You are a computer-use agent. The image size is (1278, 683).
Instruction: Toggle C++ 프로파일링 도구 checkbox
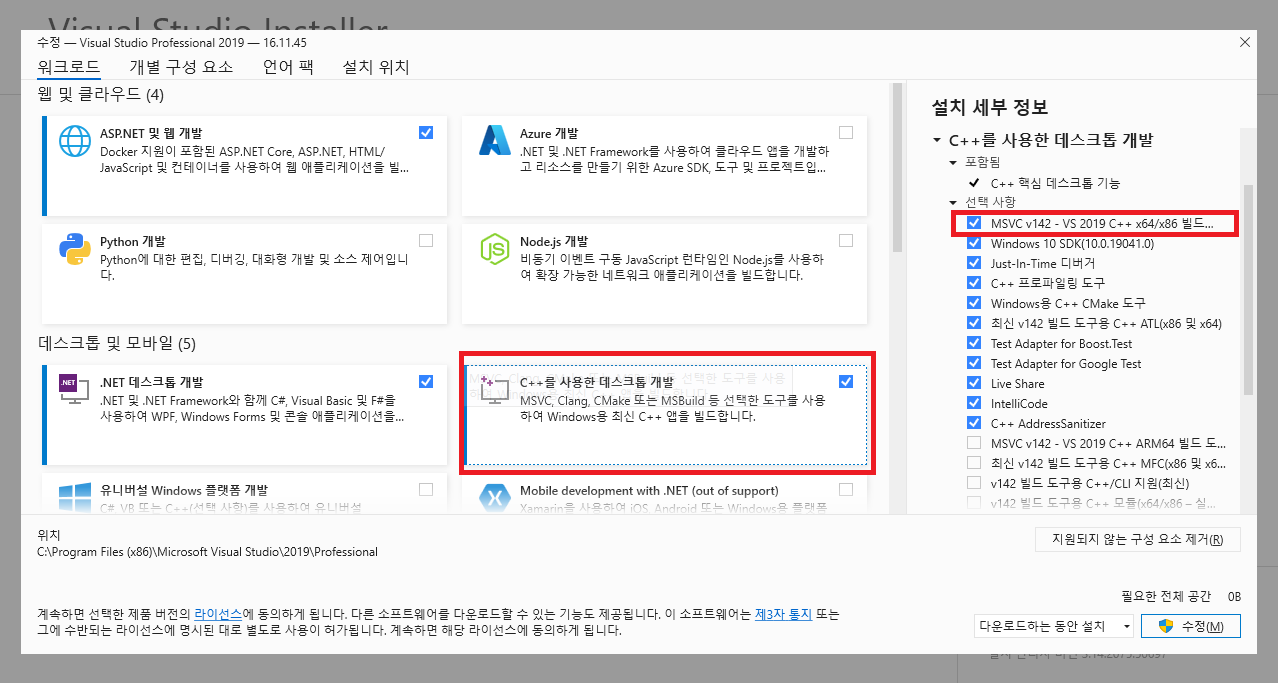[x=974, y=283]
